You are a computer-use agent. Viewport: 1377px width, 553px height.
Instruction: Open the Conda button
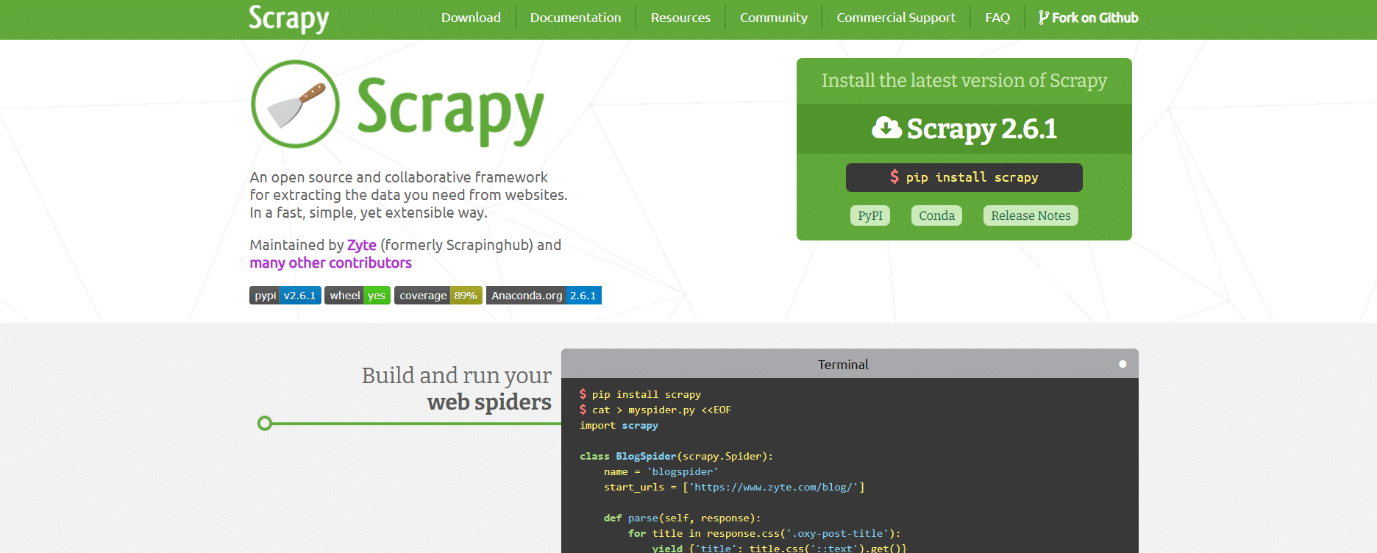(x=937, y=215)
